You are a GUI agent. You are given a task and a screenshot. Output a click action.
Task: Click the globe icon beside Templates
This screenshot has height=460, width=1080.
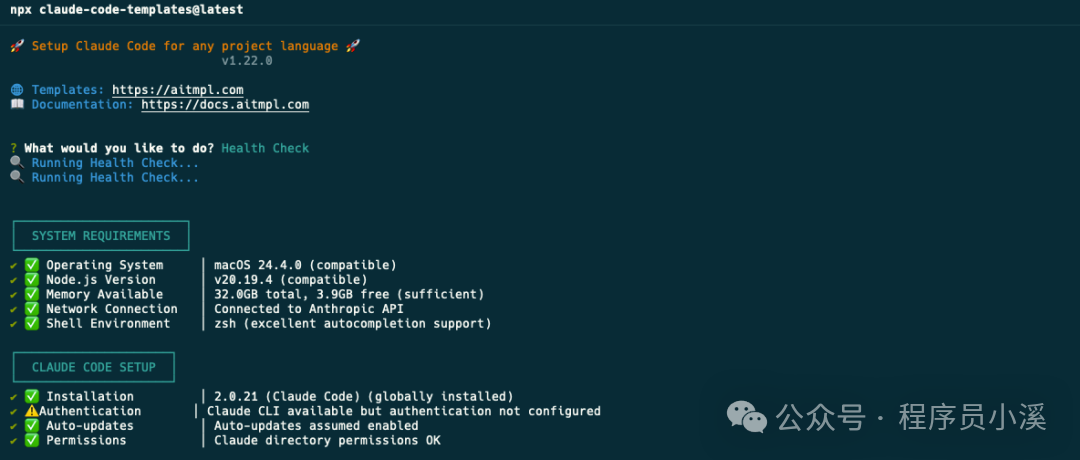[17, 90]
